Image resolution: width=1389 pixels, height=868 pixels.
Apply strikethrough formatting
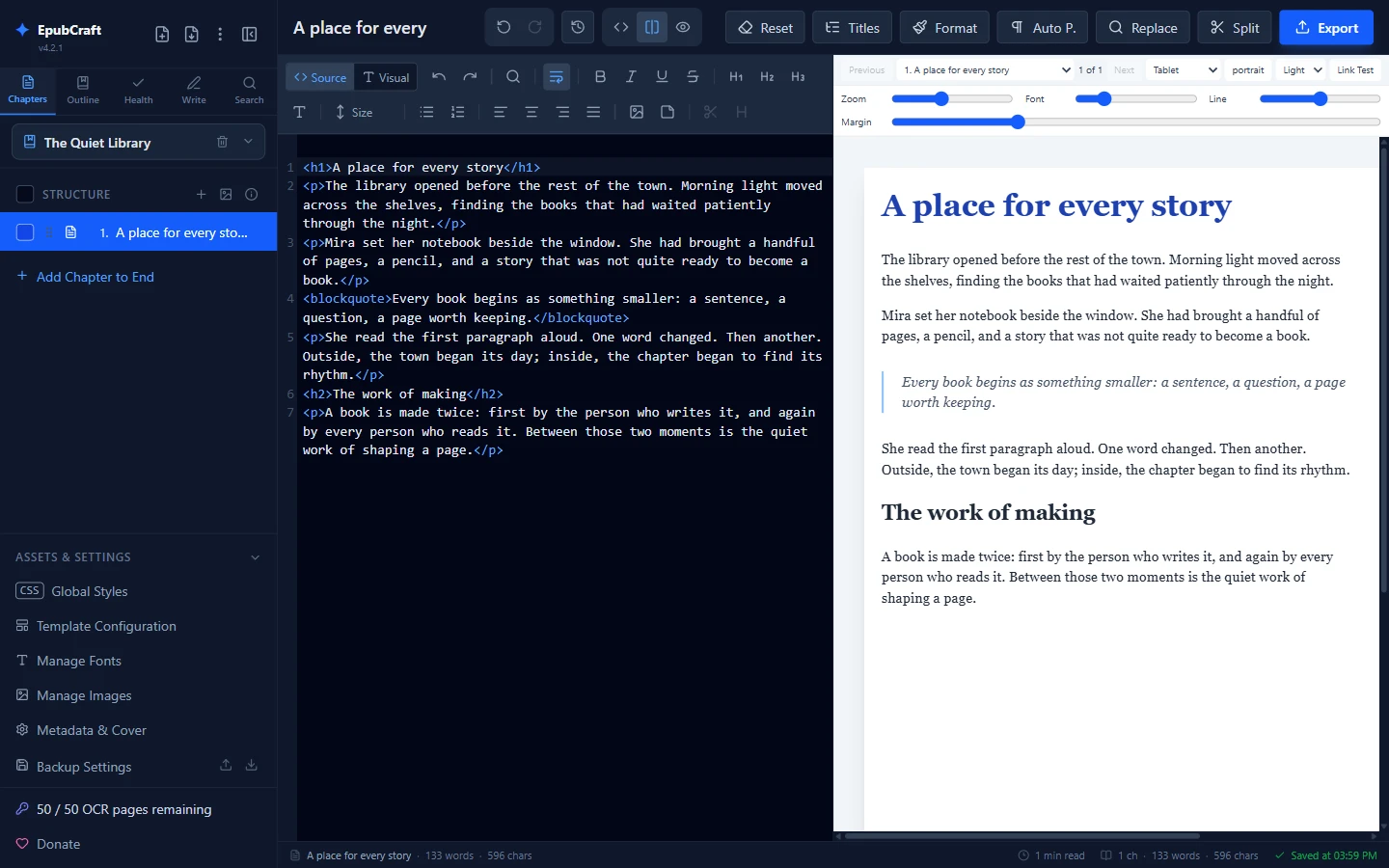pyautogui.click(x=693, y=77)
